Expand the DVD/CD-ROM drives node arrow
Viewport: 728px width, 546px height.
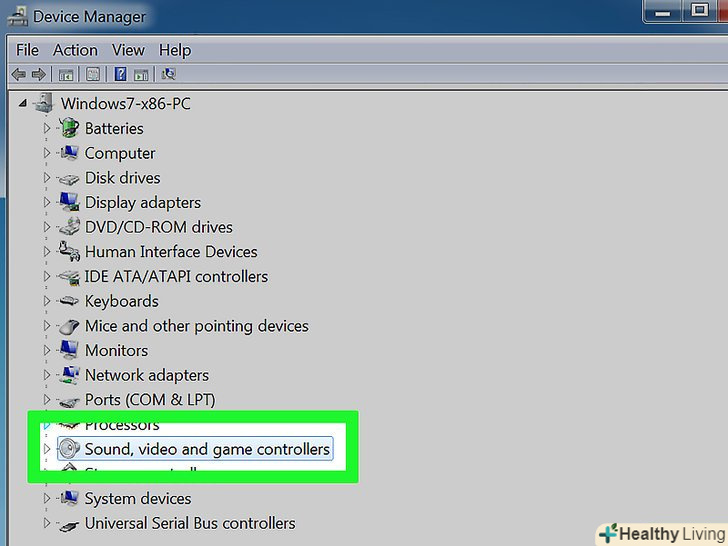46,227
